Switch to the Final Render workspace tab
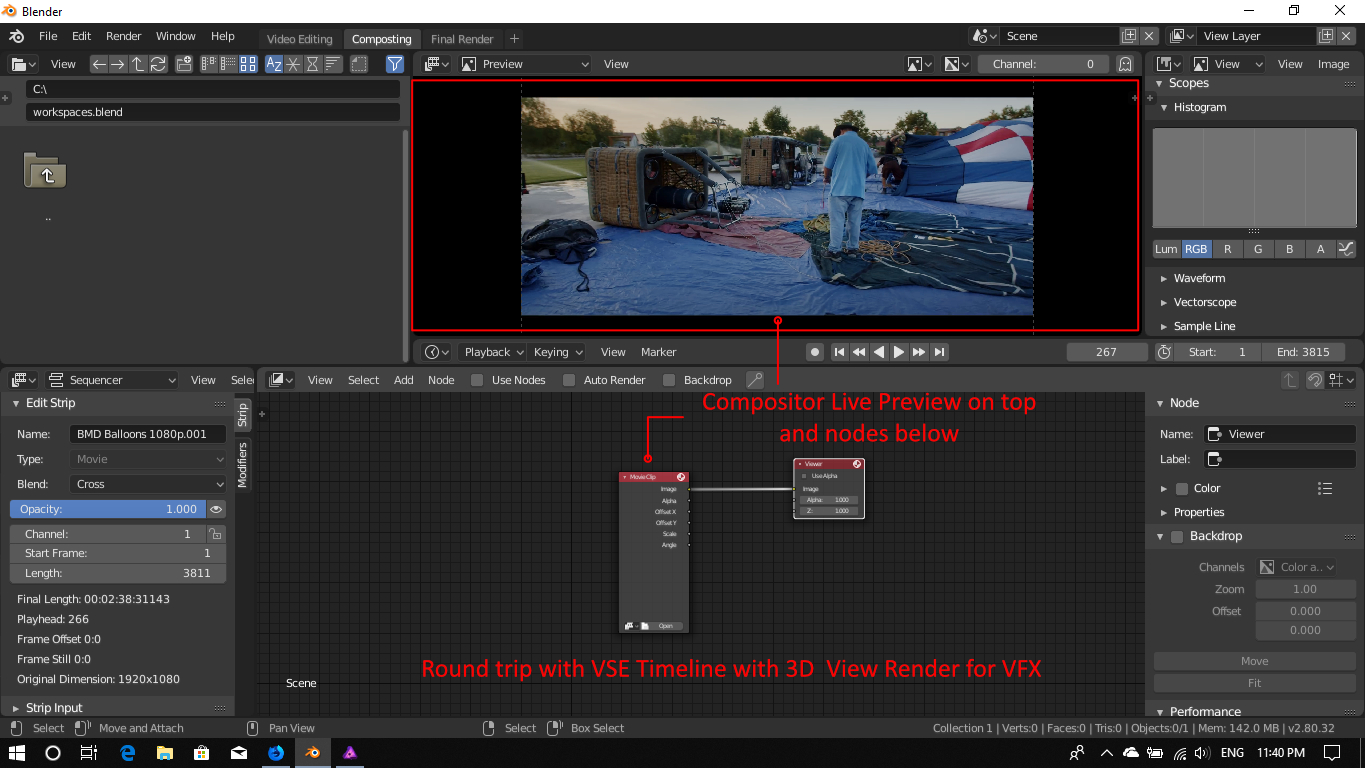This screenshot has height=768, width=1366. coord(462,39)
